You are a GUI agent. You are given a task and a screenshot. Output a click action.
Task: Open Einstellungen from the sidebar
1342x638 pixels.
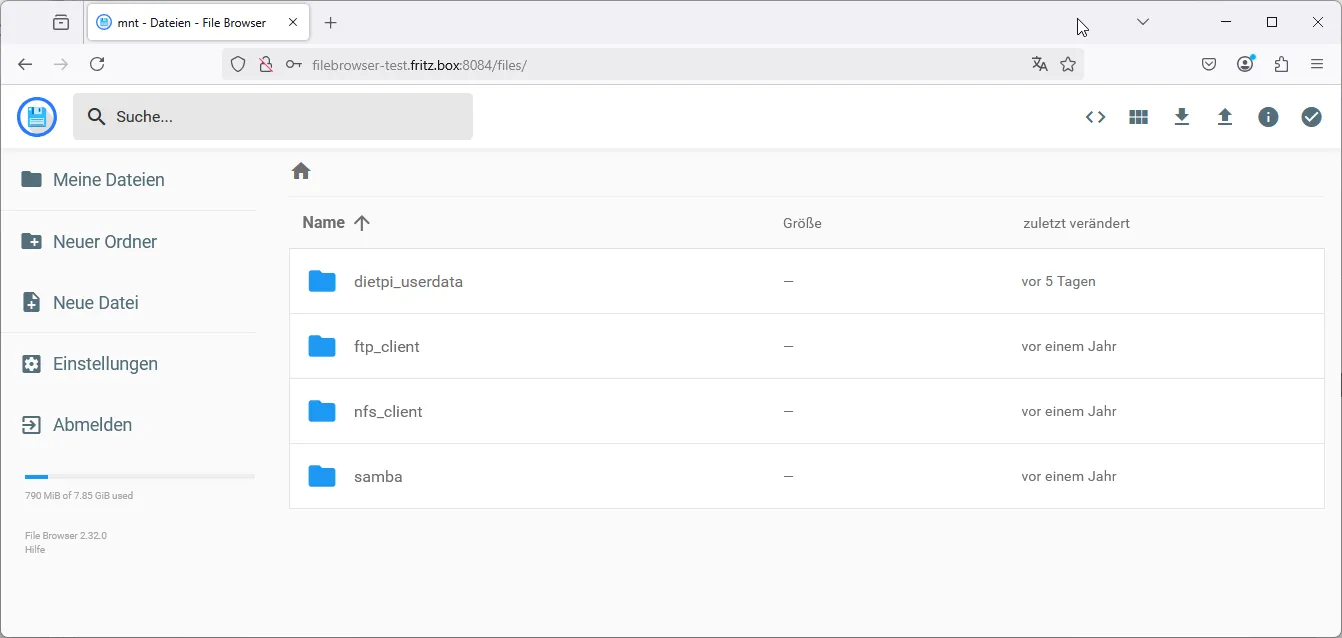tap(104, 363)
